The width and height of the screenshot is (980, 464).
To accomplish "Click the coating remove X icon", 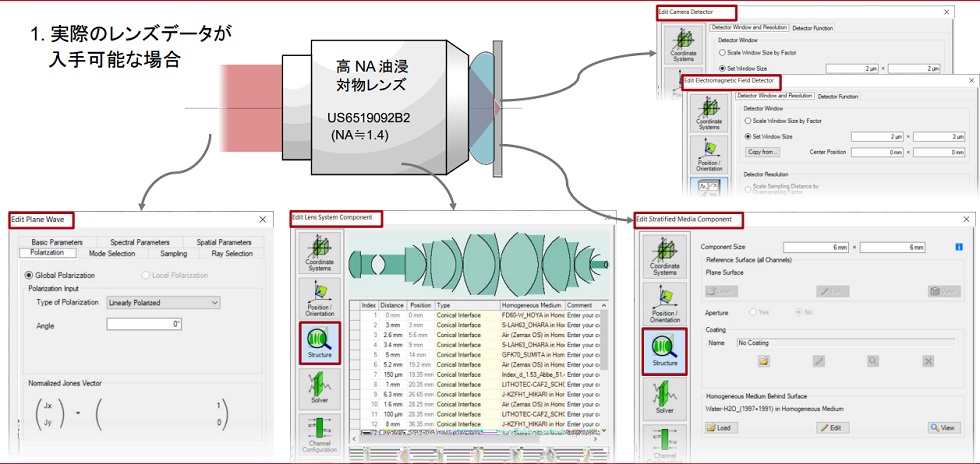I will pos(928,361).
